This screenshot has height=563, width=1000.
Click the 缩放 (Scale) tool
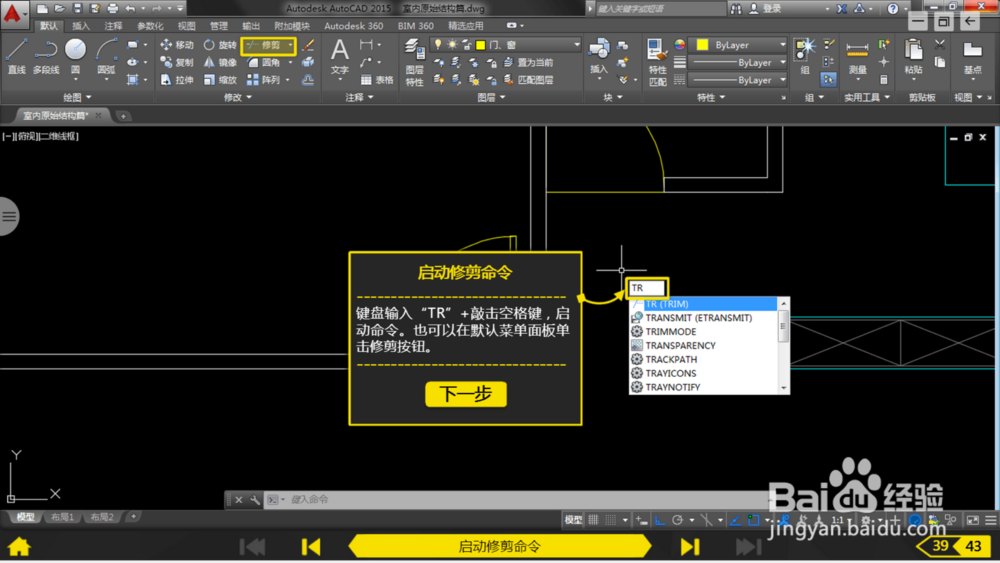tap(220, 80)
